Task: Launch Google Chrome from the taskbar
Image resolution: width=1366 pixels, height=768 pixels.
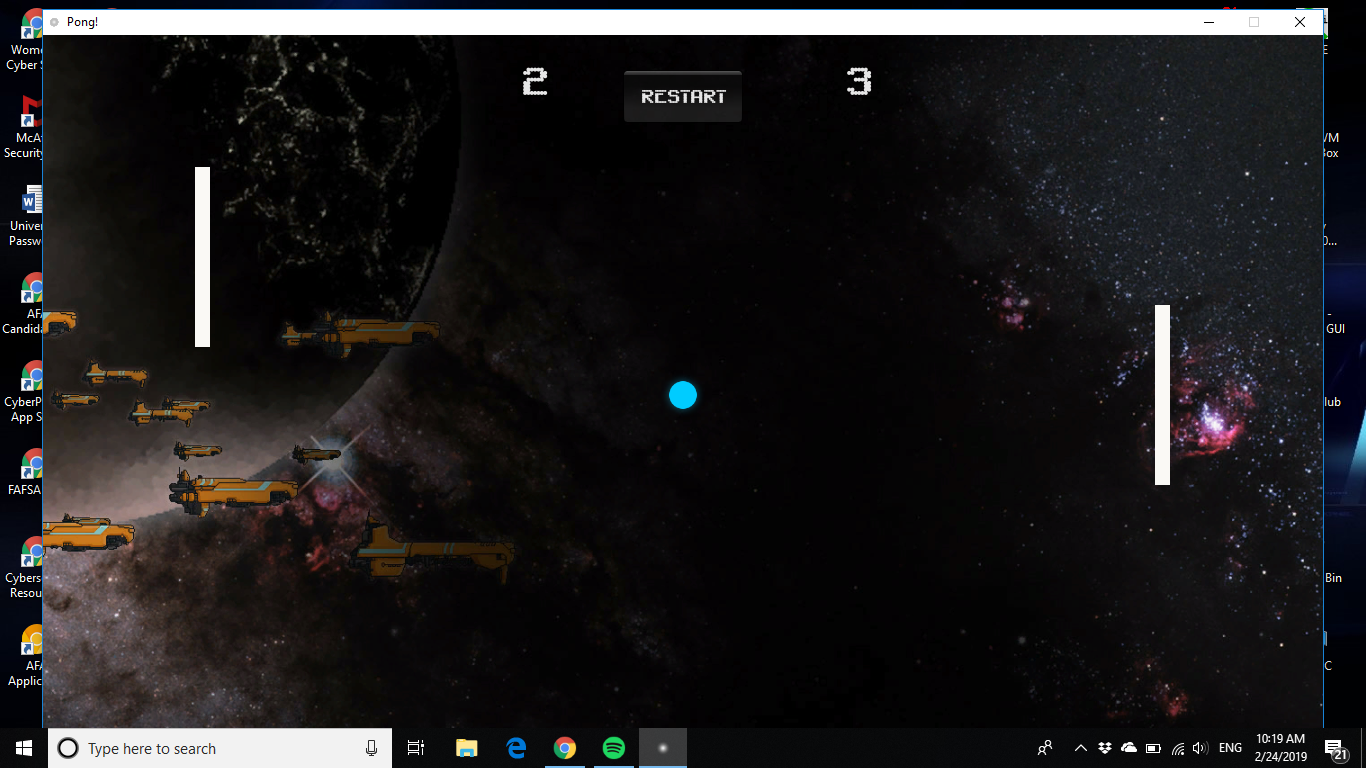Action: click(x=565, y=748)
